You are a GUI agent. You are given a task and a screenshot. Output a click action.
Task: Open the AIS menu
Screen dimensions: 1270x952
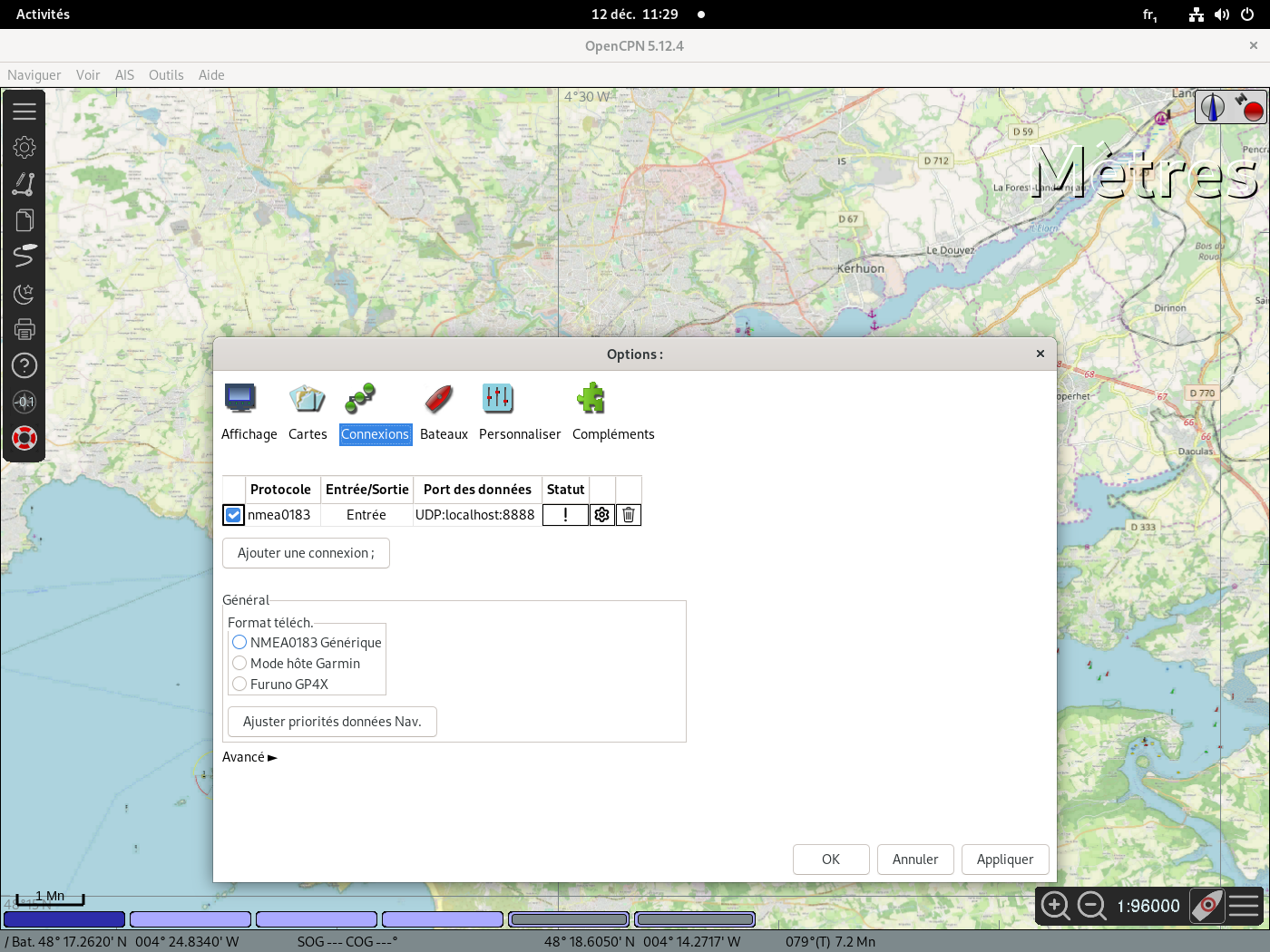[124, 75]
